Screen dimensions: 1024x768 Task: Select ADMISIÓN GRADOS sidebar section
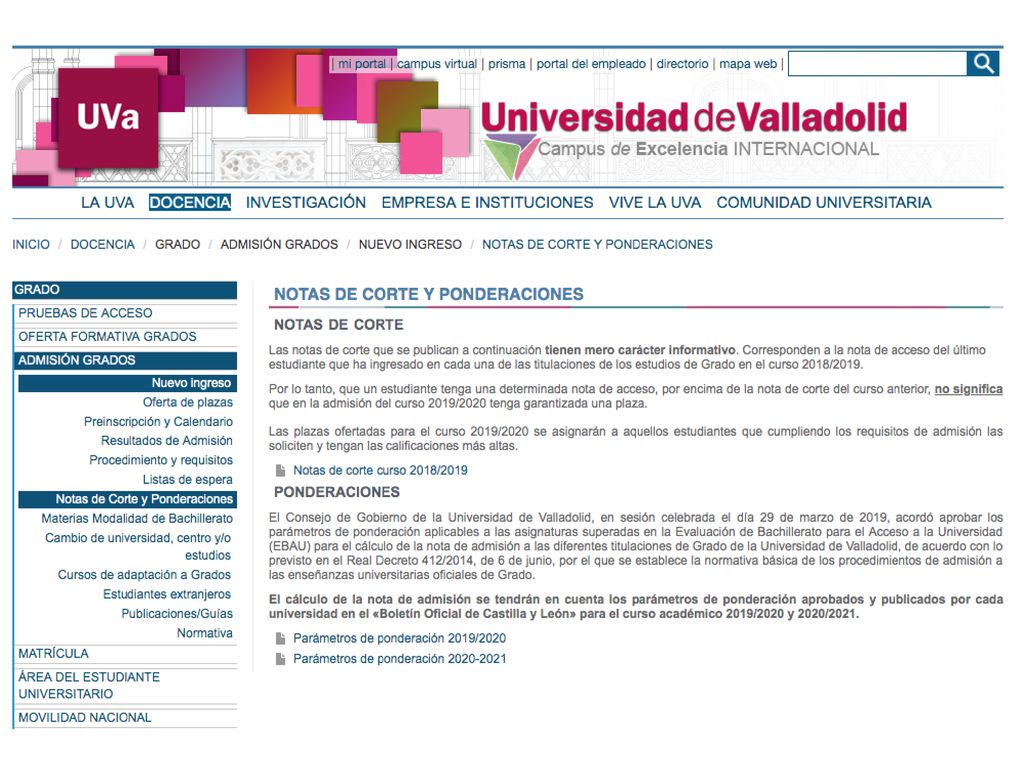[127, 360]
